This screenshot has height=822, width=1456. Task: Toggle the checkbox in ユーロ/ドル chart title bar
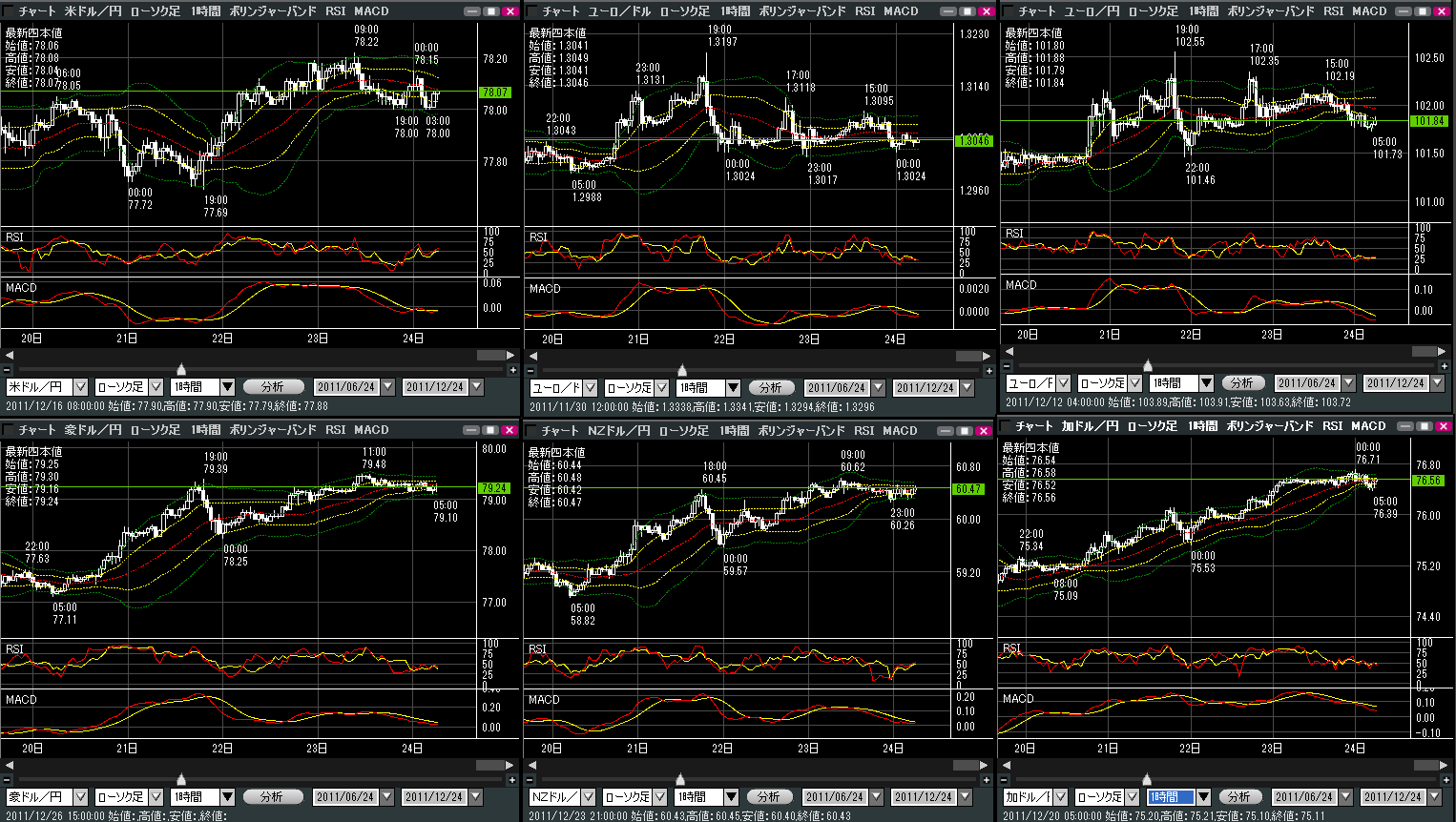[532, 11]
